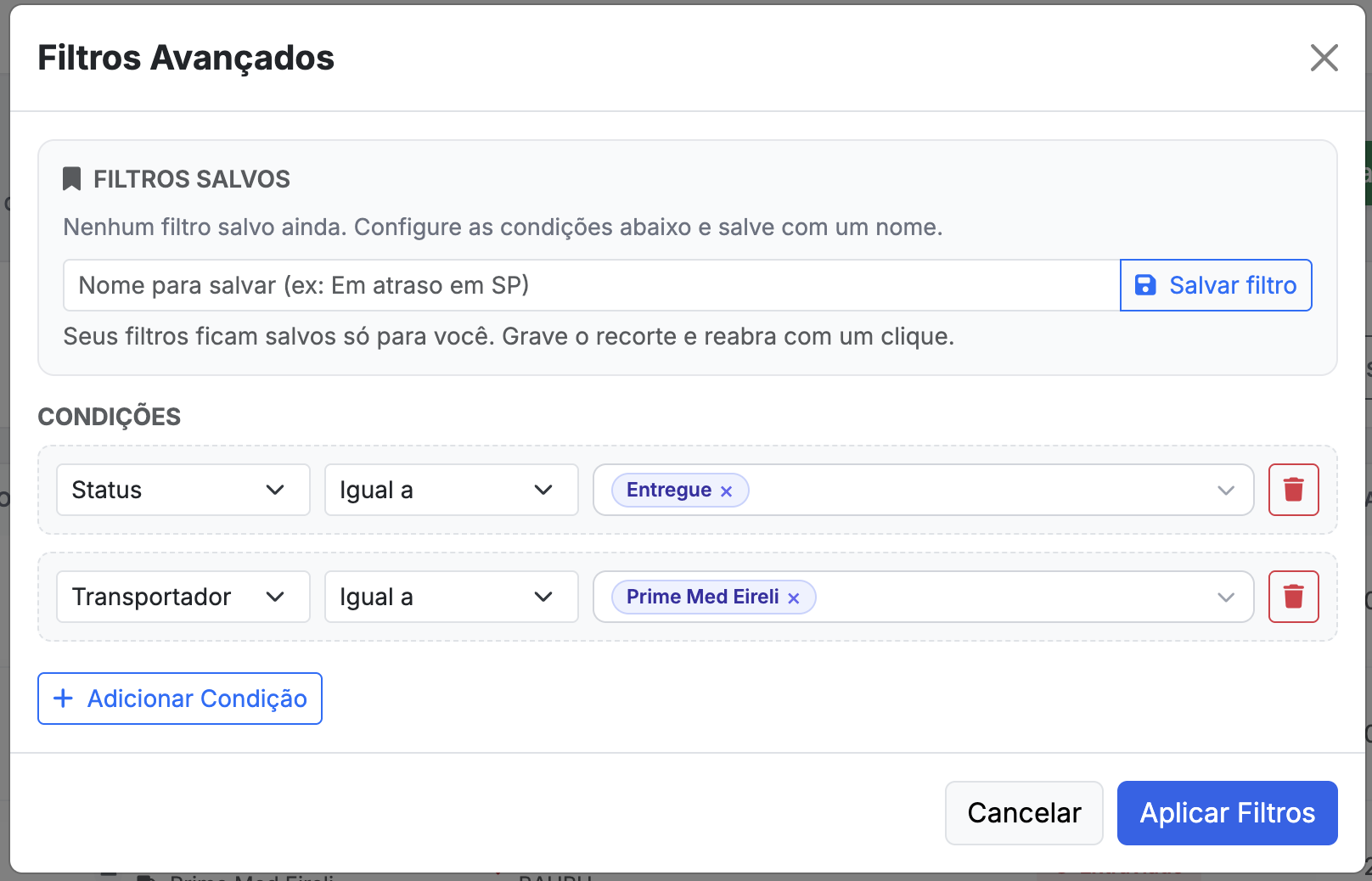Remove the Prime Med Eireli tag
1372x881 pixels.
point(794,598)
